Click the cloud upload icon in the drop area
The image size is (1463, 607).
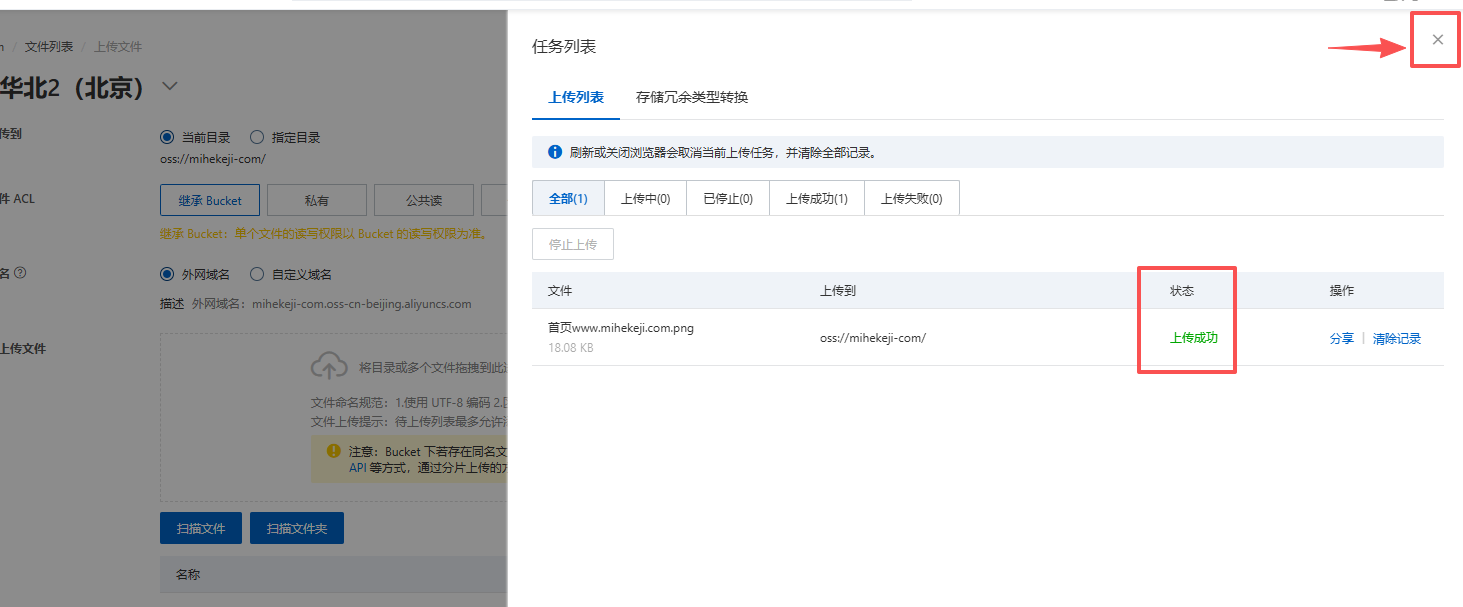coord(330,364)
